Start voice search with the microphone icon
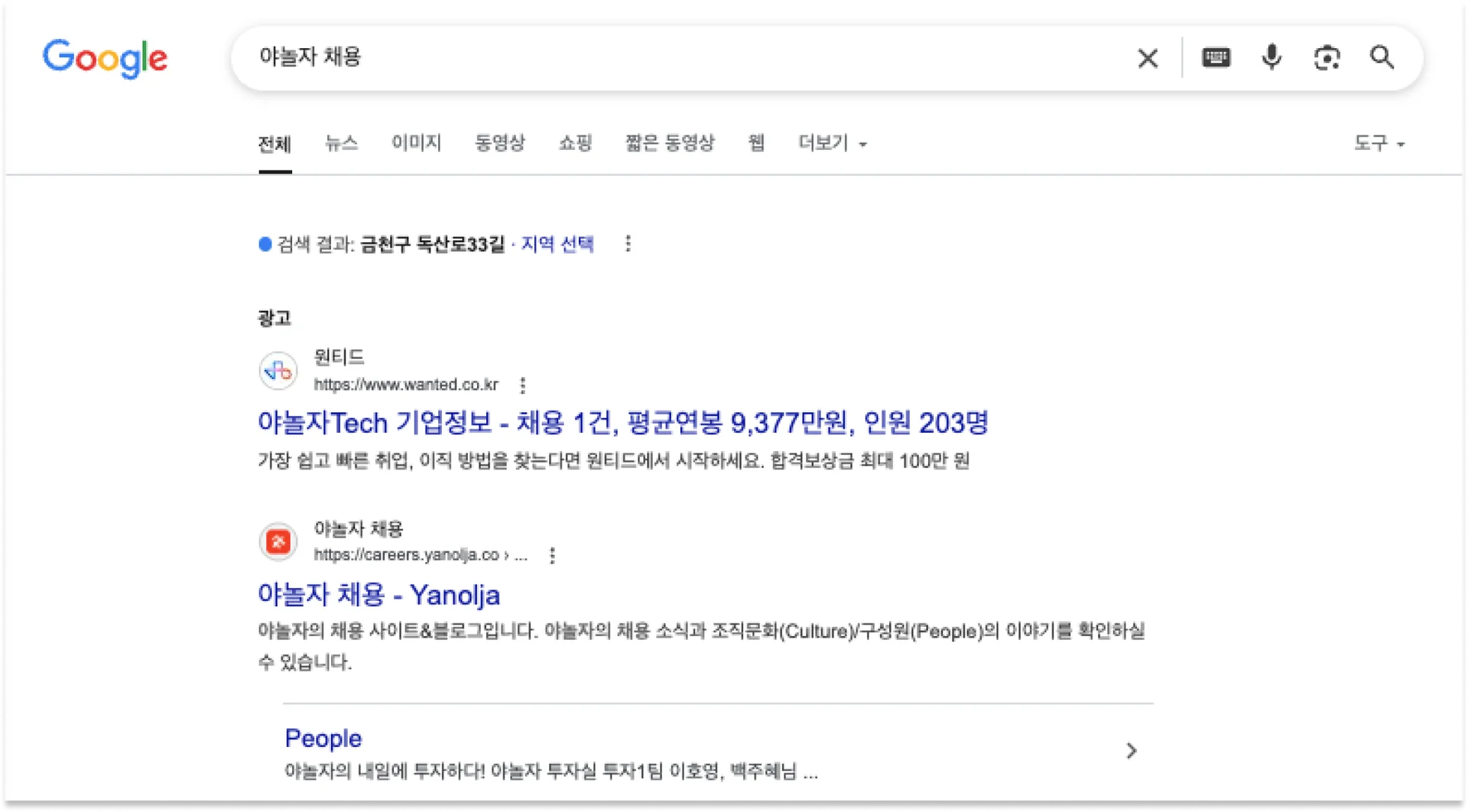The width and height of the screenshot is (1468, 812). point(1271,58)
